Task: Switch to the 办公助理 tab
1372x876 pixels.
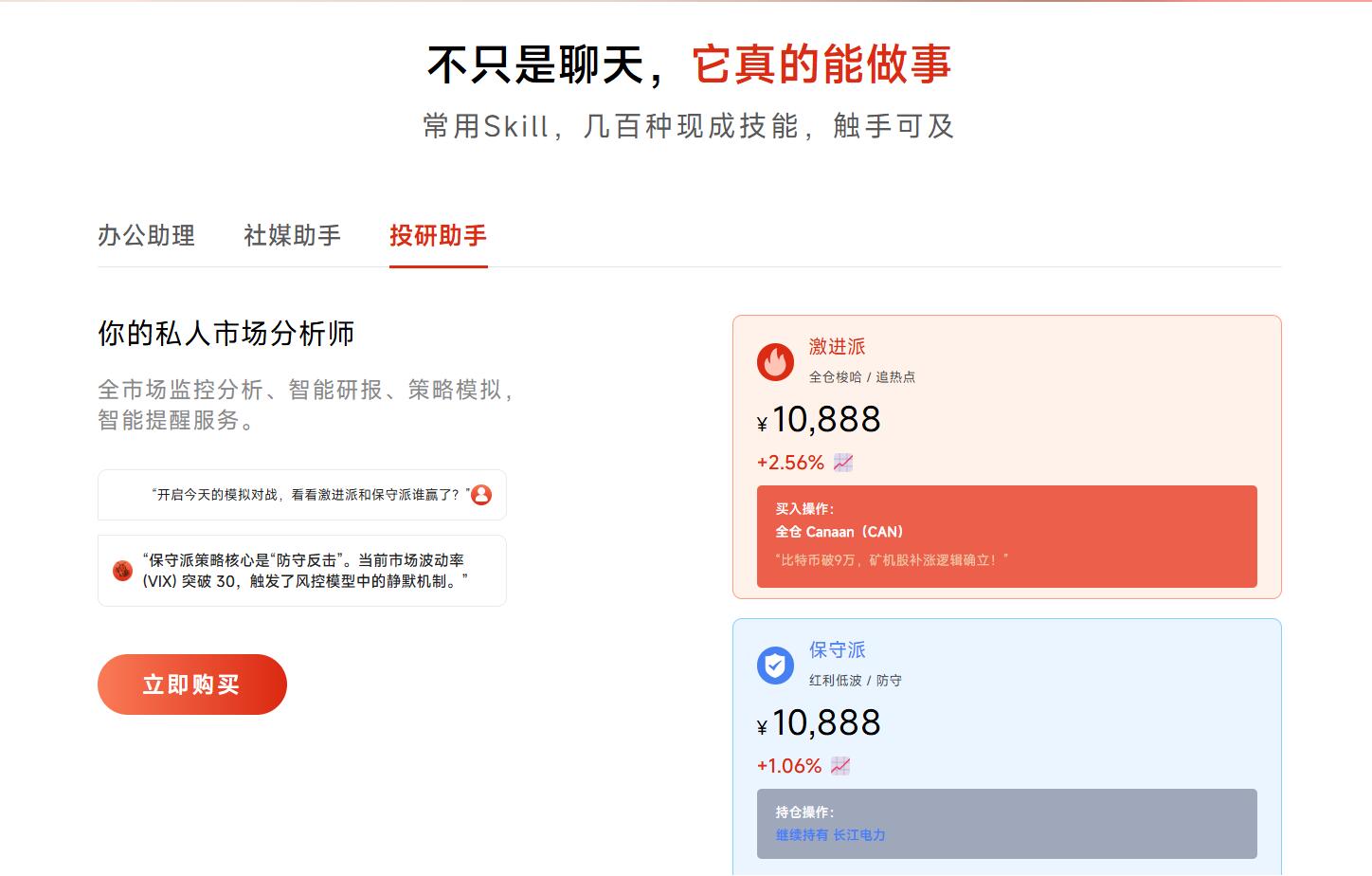Action: pyautogui.click(x=147, y=236)
